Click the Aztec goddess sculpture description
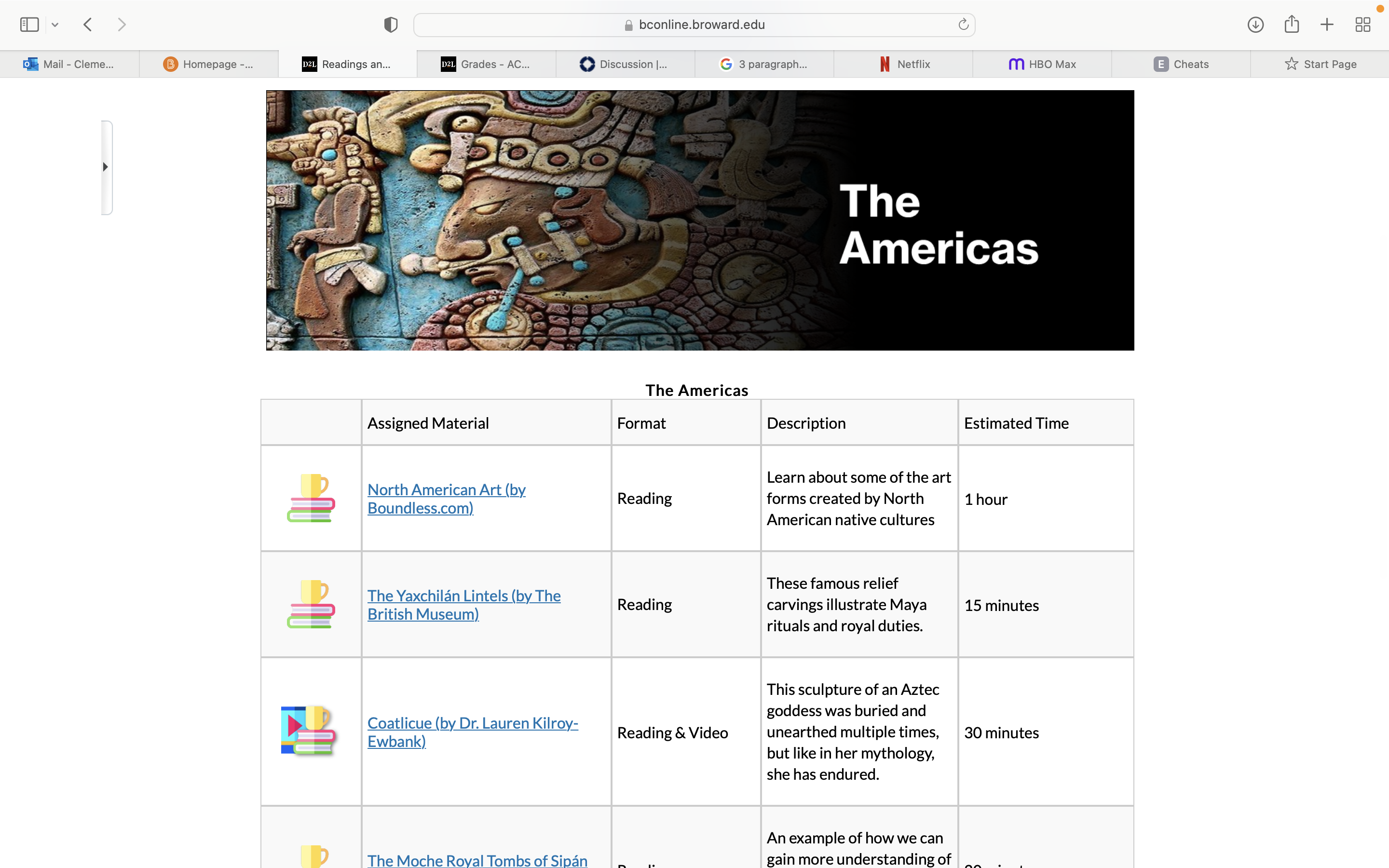 tap(853, 732)
